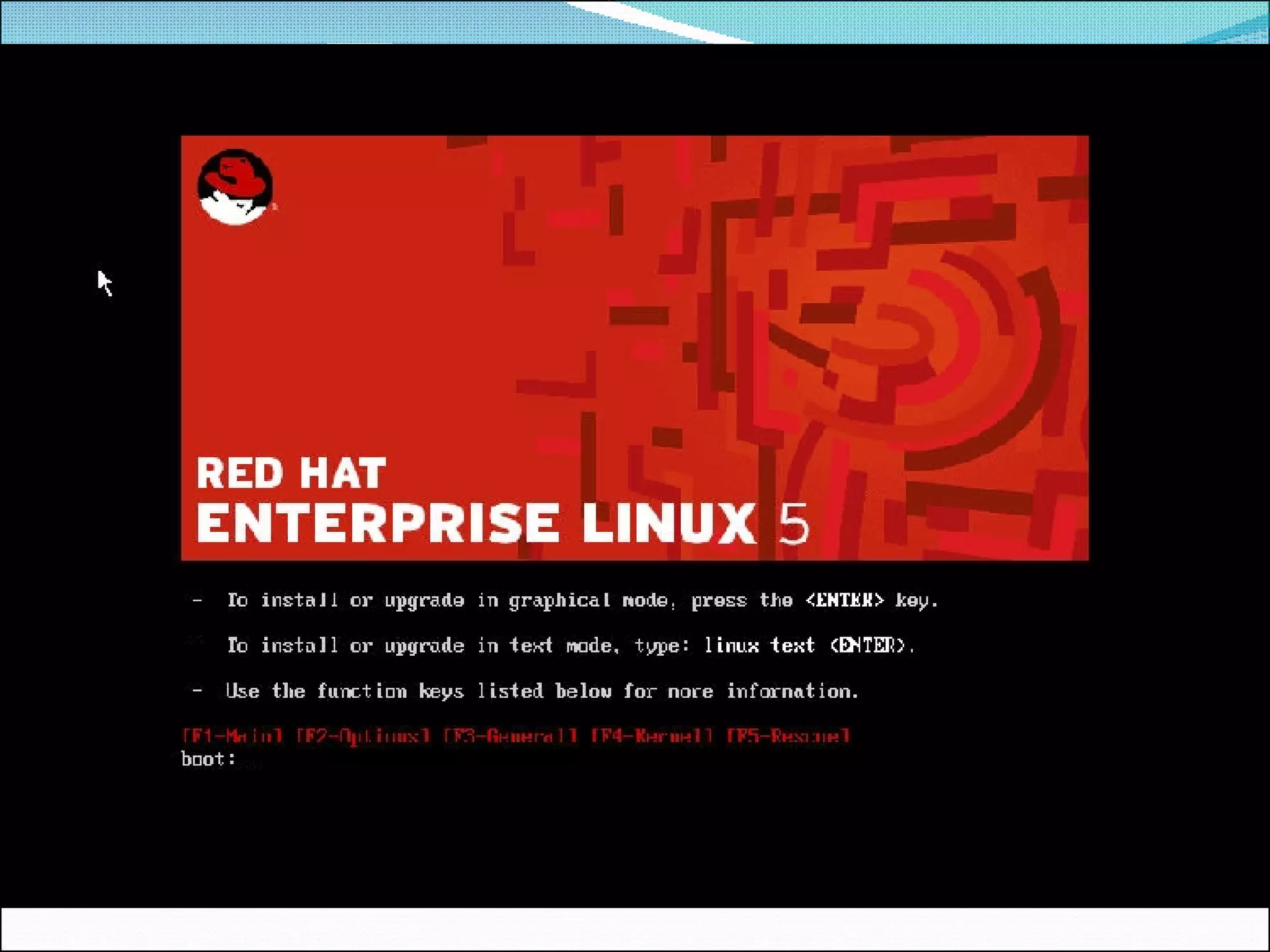Click the white bar below the boot screen
Viewport: 1270px width, 952px height.
tap(635, 928)
